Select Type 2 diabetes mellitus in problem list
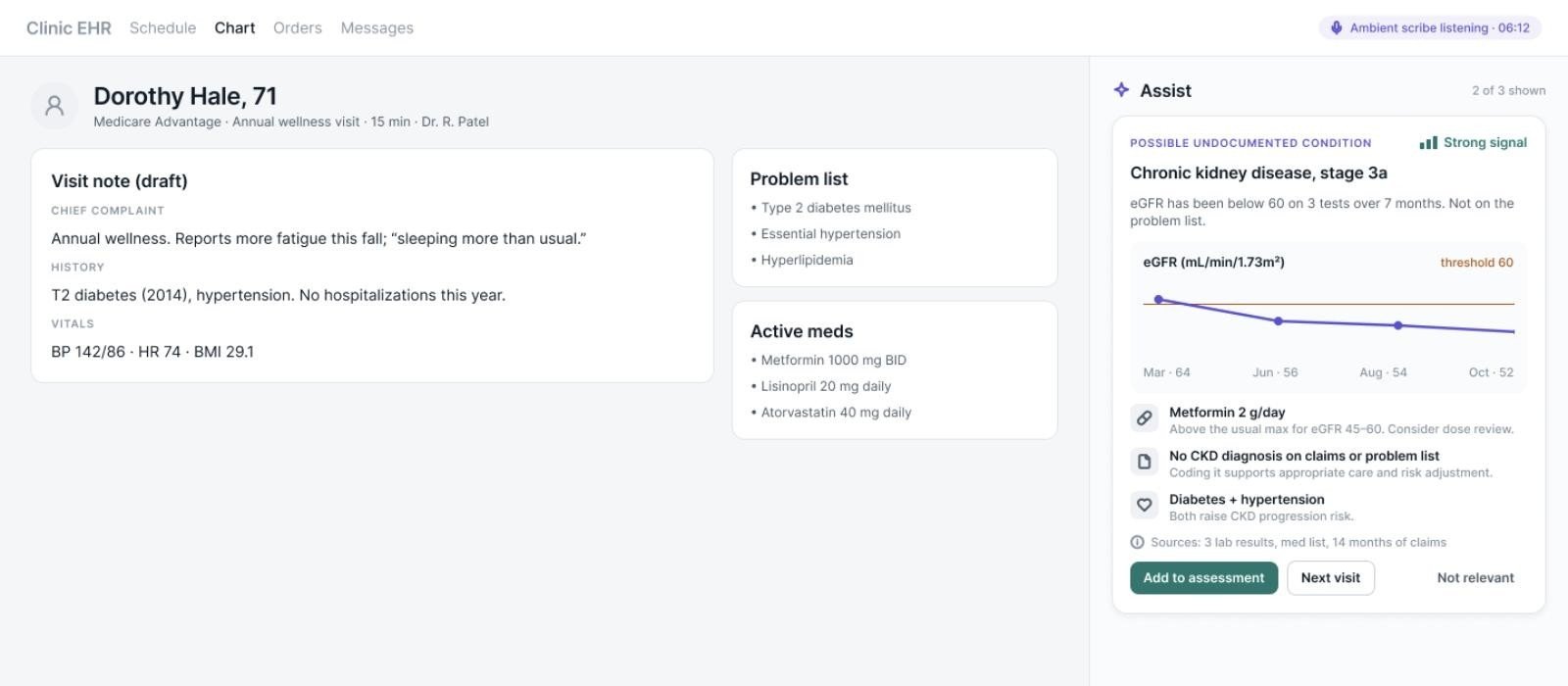Viewport: 1568px width, 686px height. pyautogui.click(x=831, y=208)
